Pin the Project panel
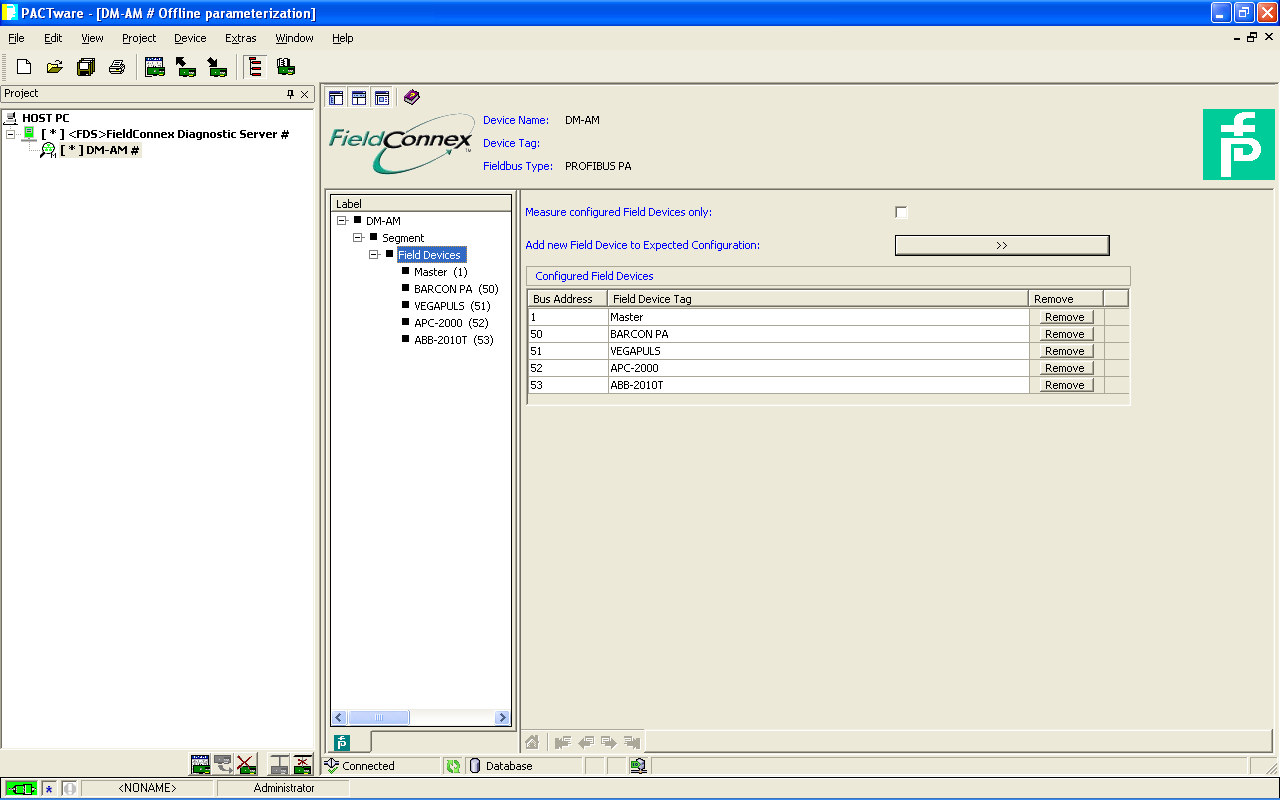1280x800 pixels. [291, 94]
